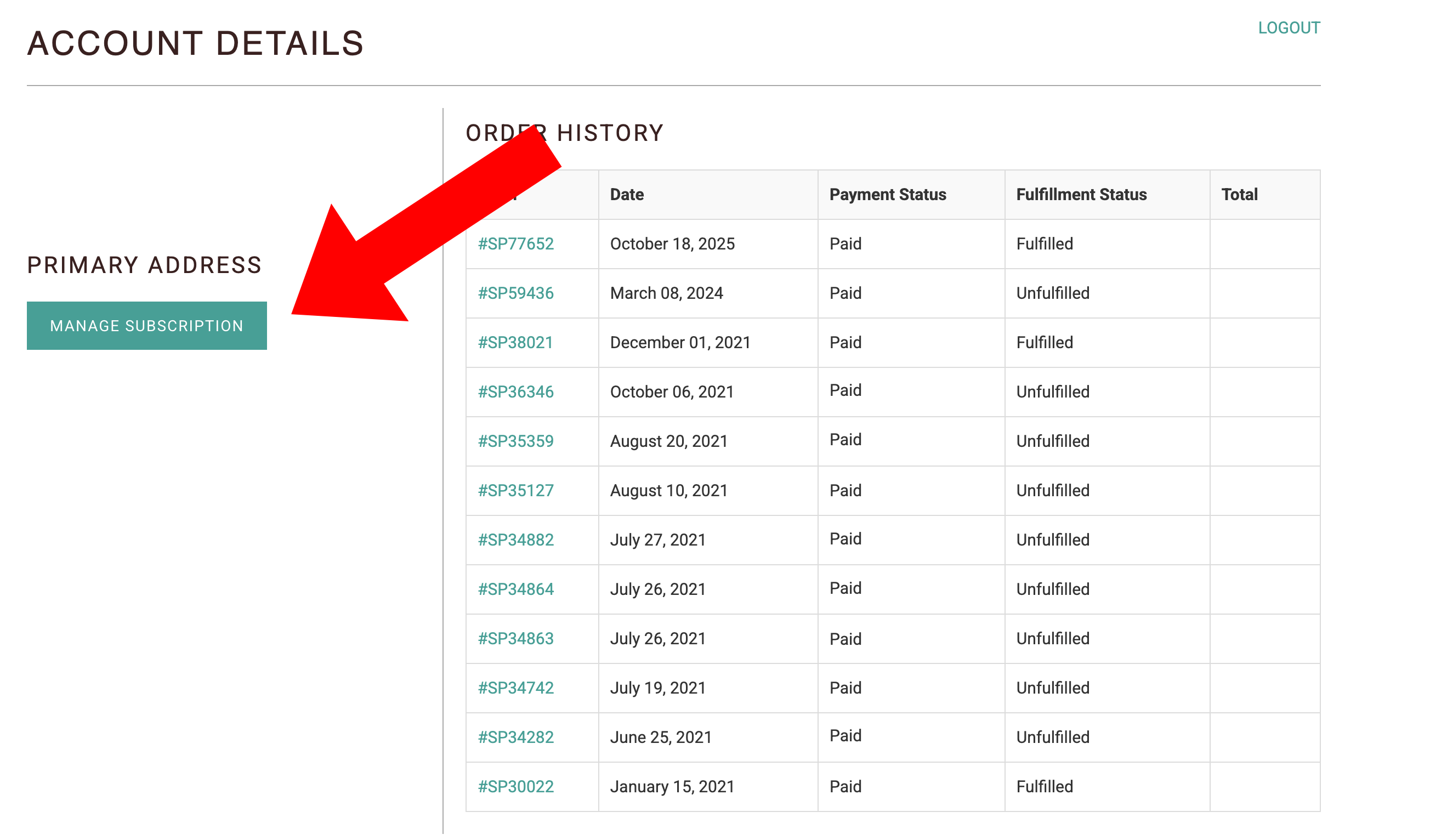The height and width of the screenshot is (840, 1430).
Task: Open order #SP34863
Action: [x=515, y=639]
